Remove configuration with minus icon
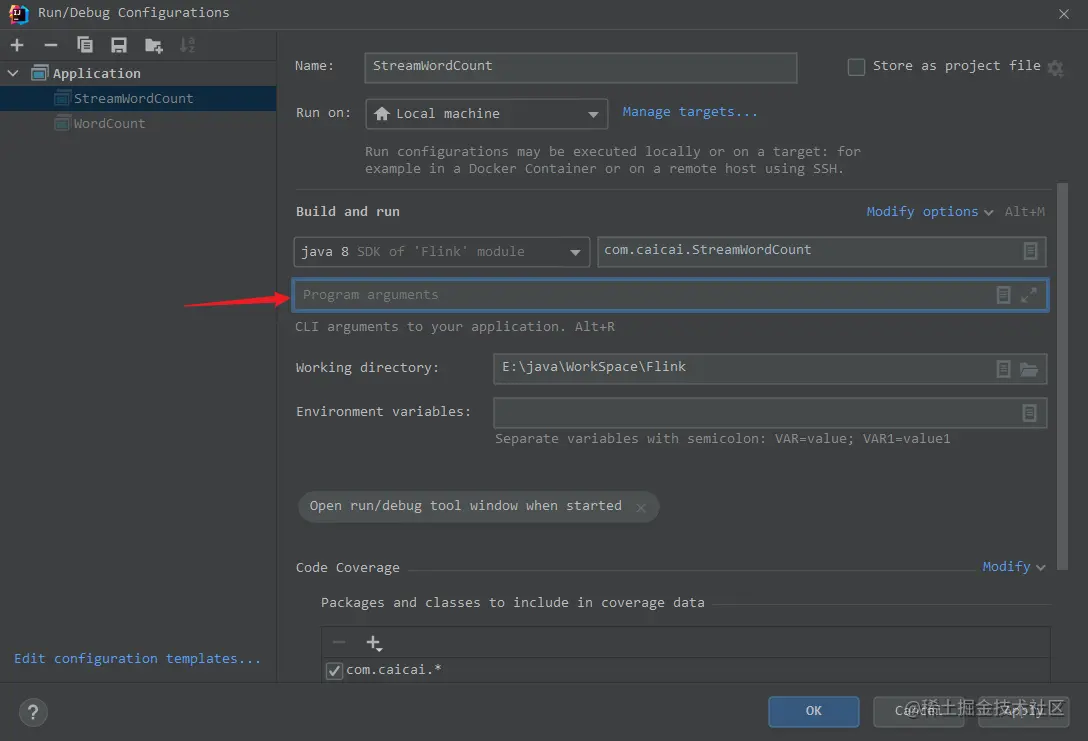 51,46
